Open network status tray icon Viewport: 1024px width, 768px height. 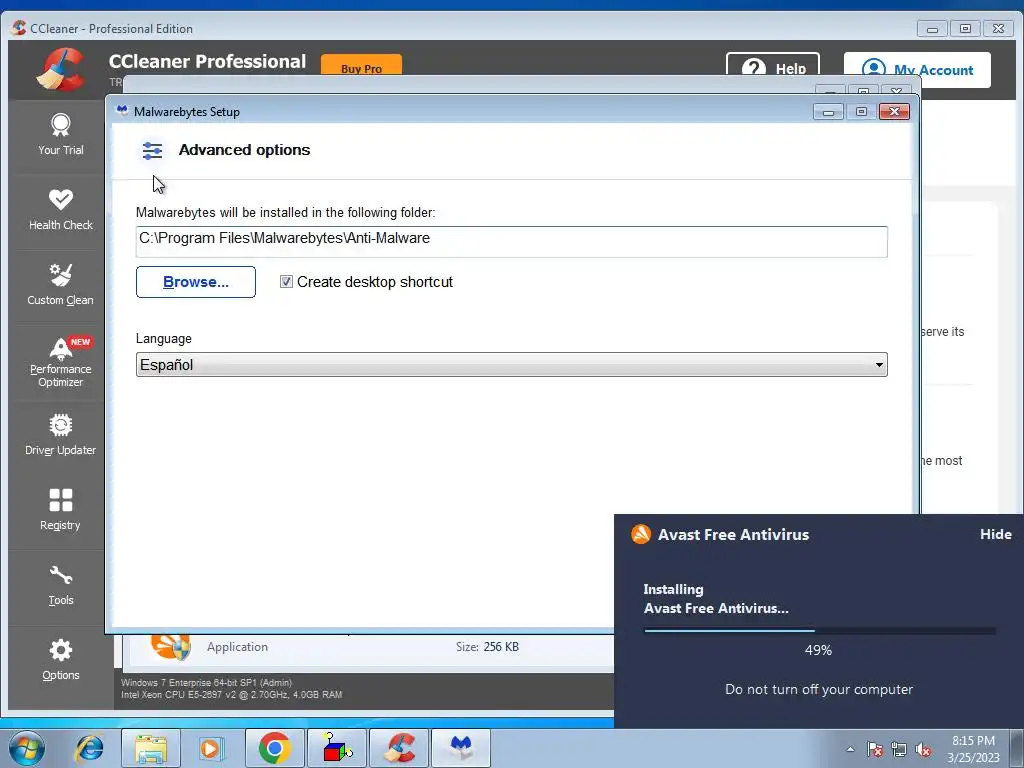(899, 749)
